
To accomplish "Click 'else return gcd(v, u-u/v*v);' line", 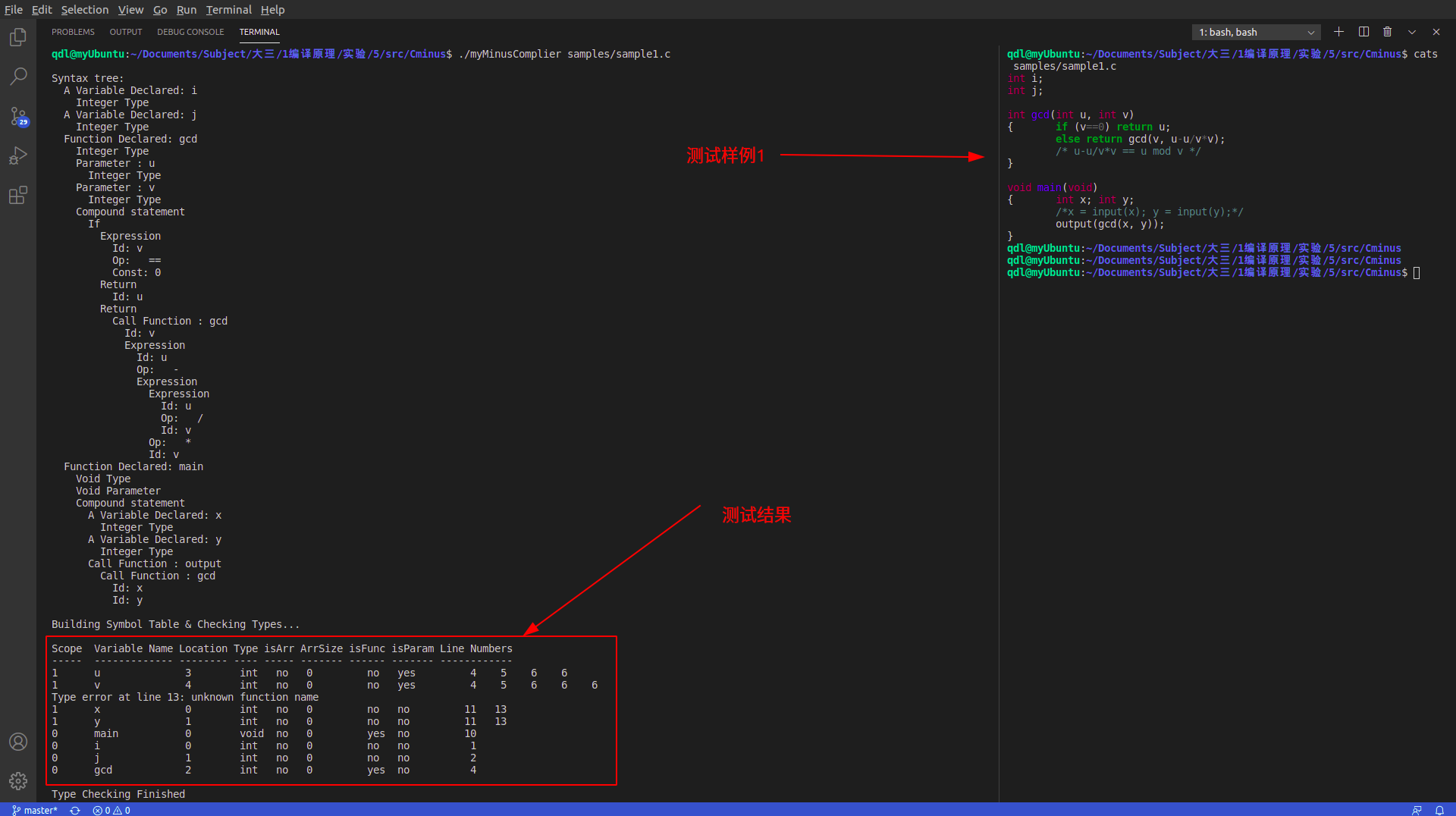I will click(x=1141, y=139).
